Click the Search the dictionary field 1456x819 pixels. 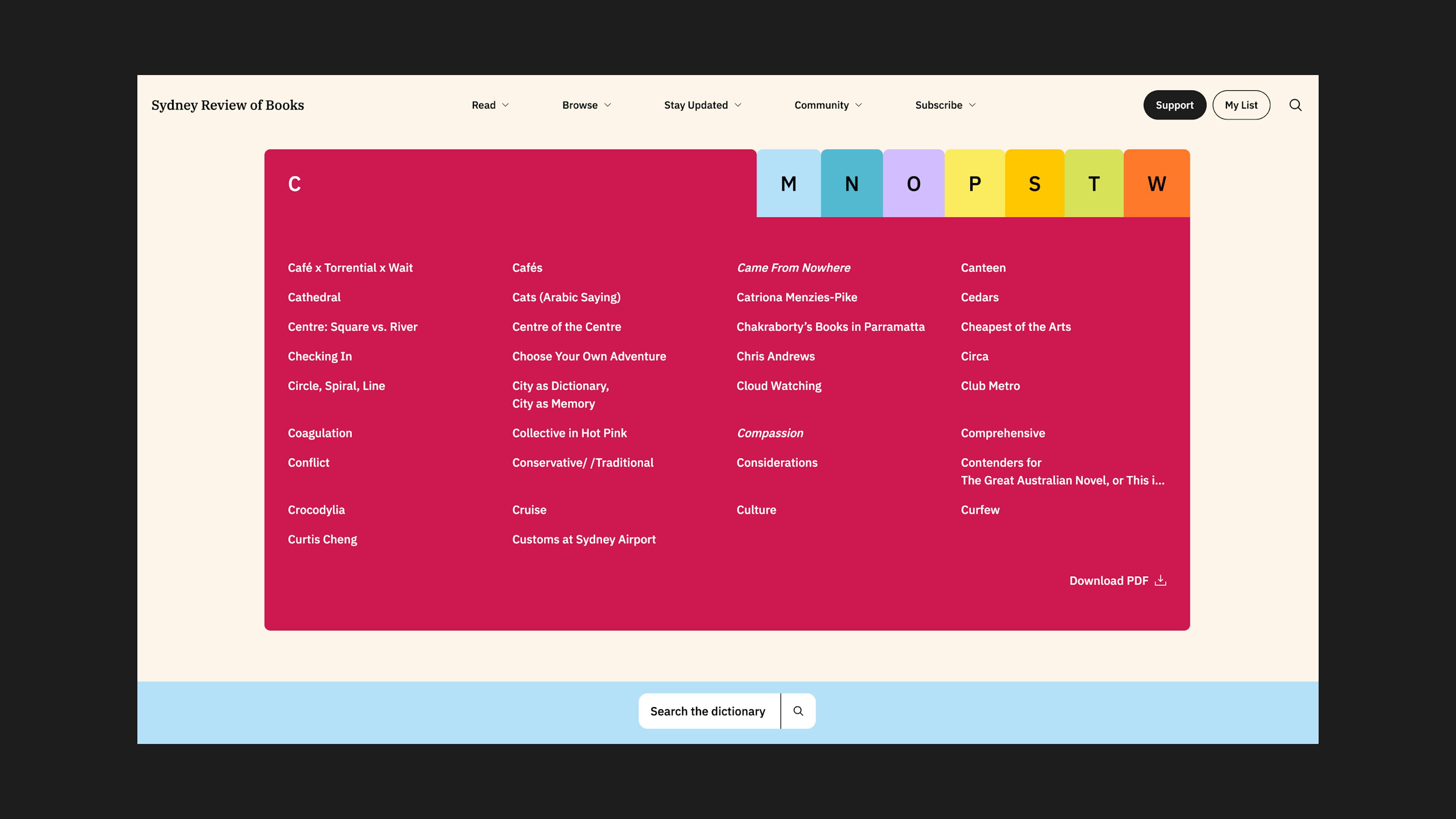pos(708,711)
